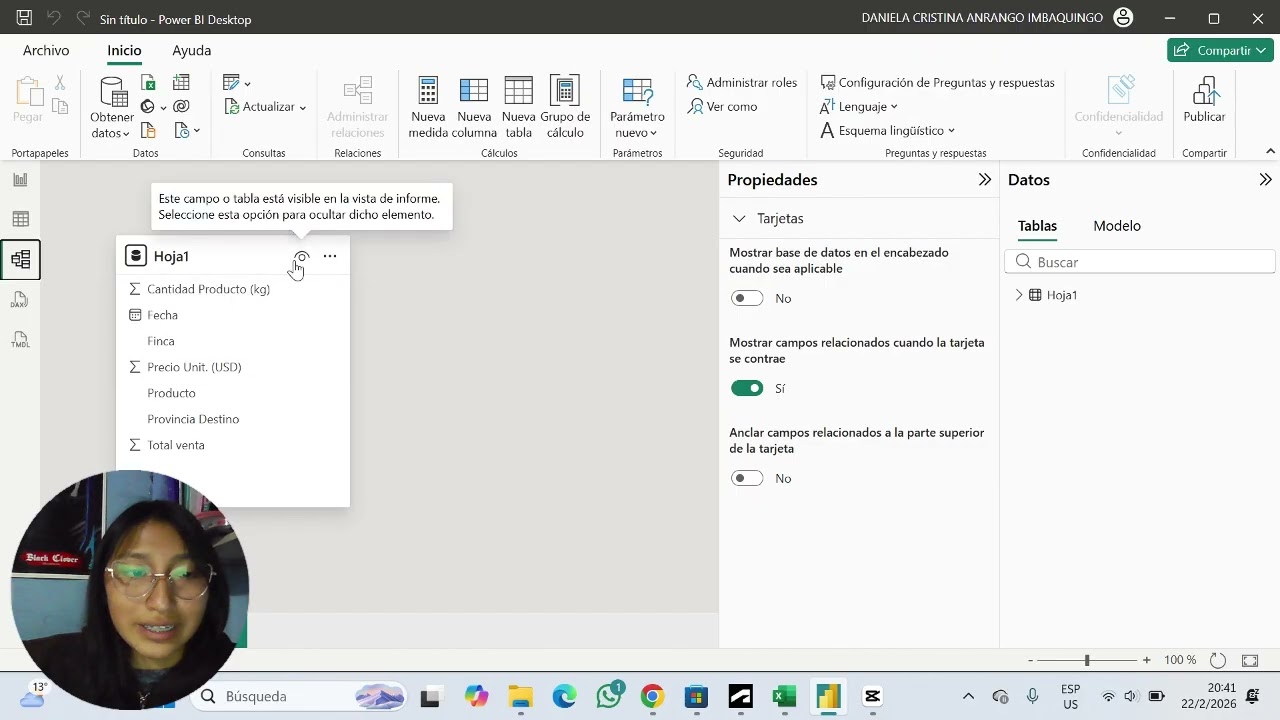The image size is (1280, 720).
Task: Collapse the Datos pane arrows
Action: (x=1265, y=180)
